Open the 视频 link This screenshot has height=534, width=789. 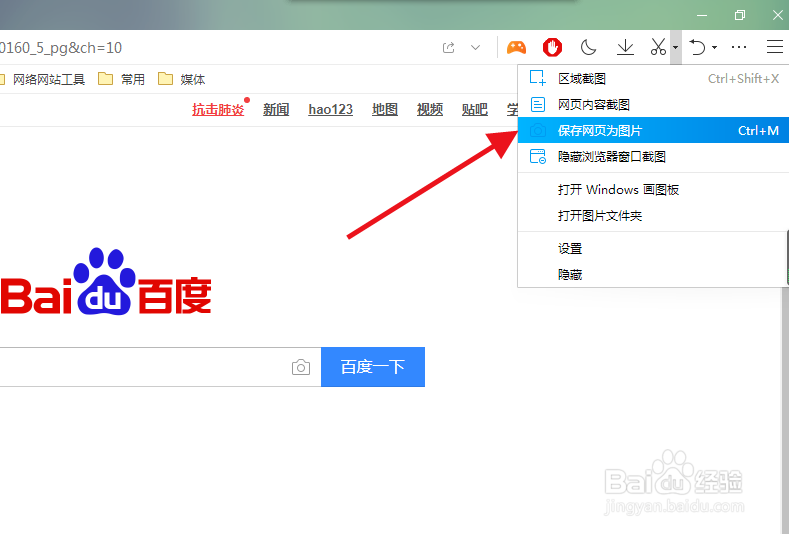(x=430, y=109)
